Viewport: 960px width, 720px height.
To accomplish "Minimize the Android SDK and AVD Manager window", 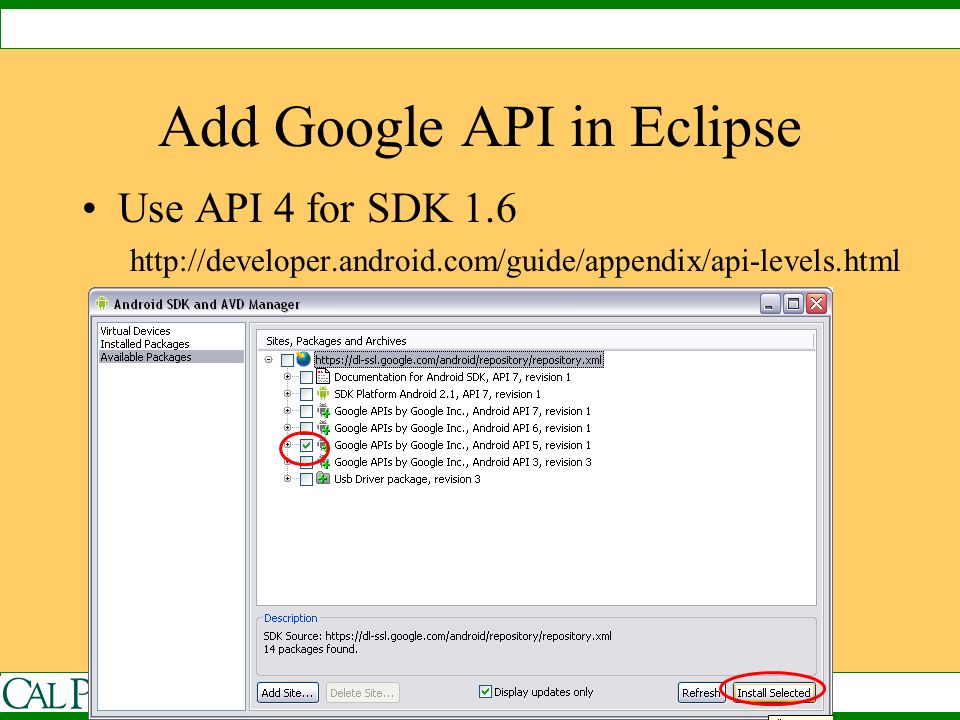I will tap(770, 304).
